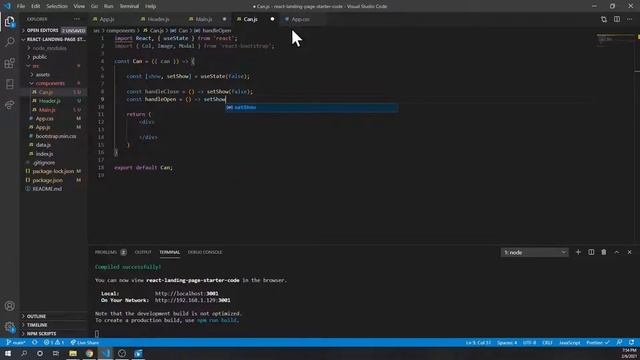Open the Live Share view in activity bar
This screenshot has height=360, width=640.
9,105
